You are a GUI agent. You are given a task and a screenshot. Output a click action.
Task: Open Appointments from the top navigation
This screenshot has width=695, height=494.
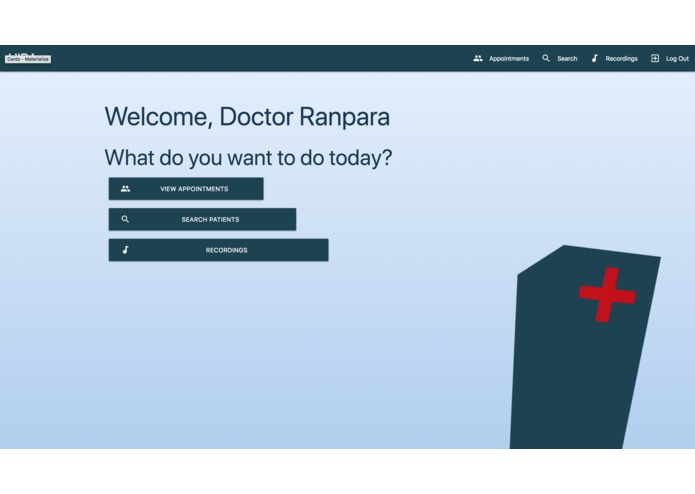click(x=509, y=58)
